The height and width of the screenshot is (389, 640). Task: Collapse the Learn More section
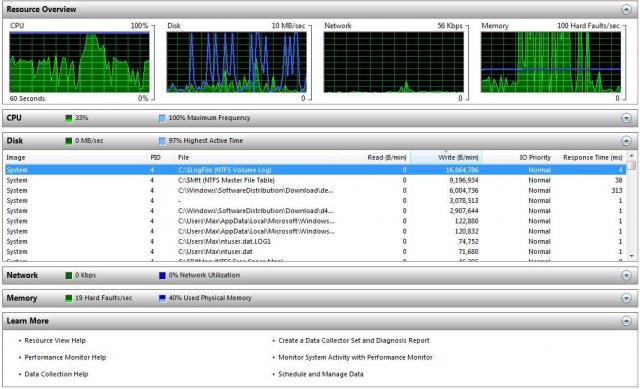click(626, 321)
